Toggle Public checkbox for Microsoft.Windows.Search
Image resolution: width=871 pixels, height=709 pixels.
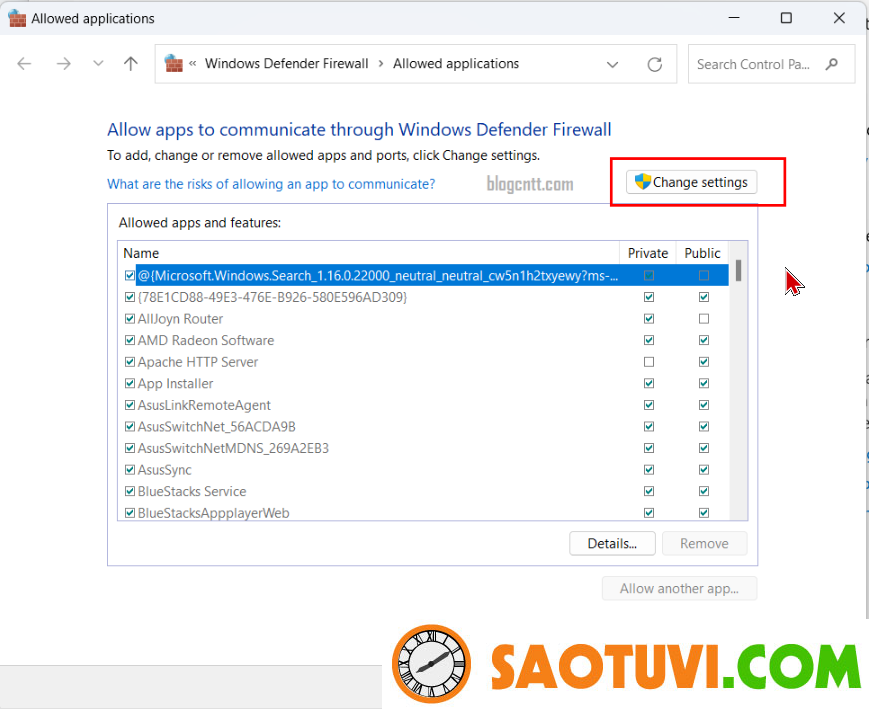(704, 276)
